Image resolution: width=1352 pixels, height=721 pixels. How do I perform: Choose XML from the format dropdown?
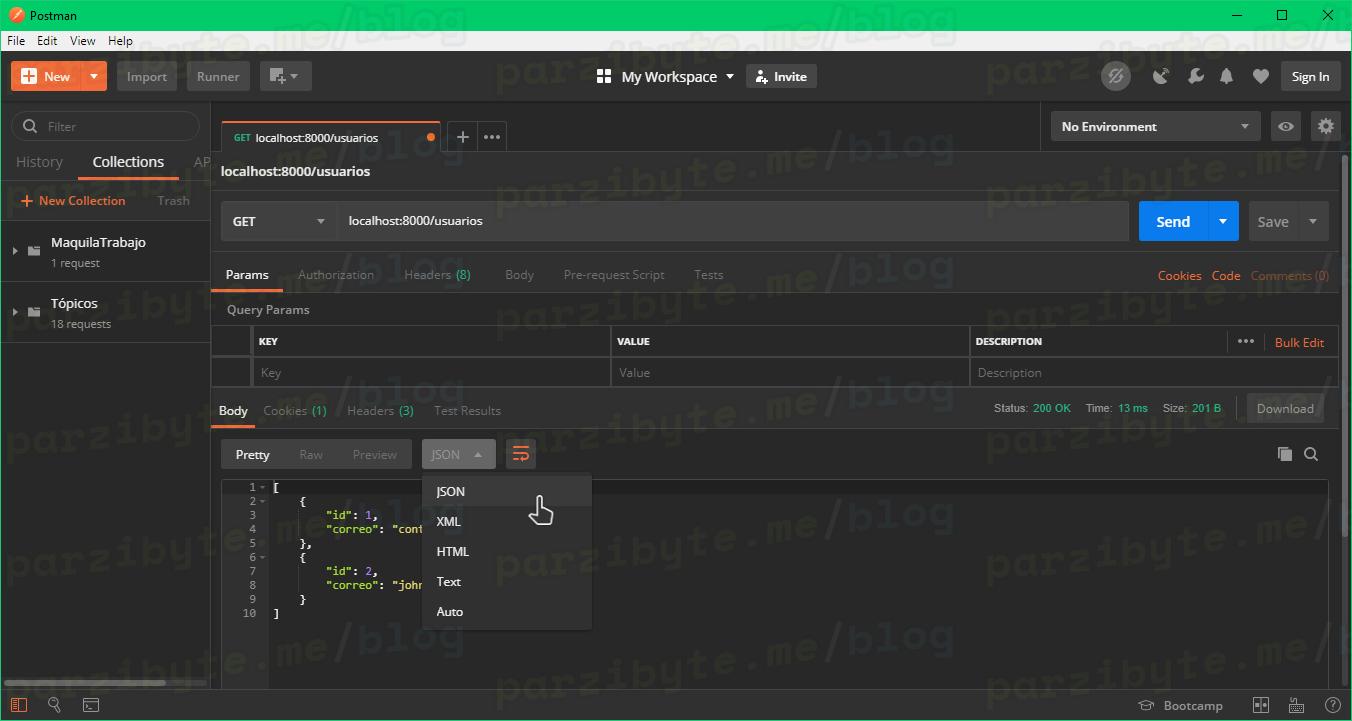coord(507,521)
